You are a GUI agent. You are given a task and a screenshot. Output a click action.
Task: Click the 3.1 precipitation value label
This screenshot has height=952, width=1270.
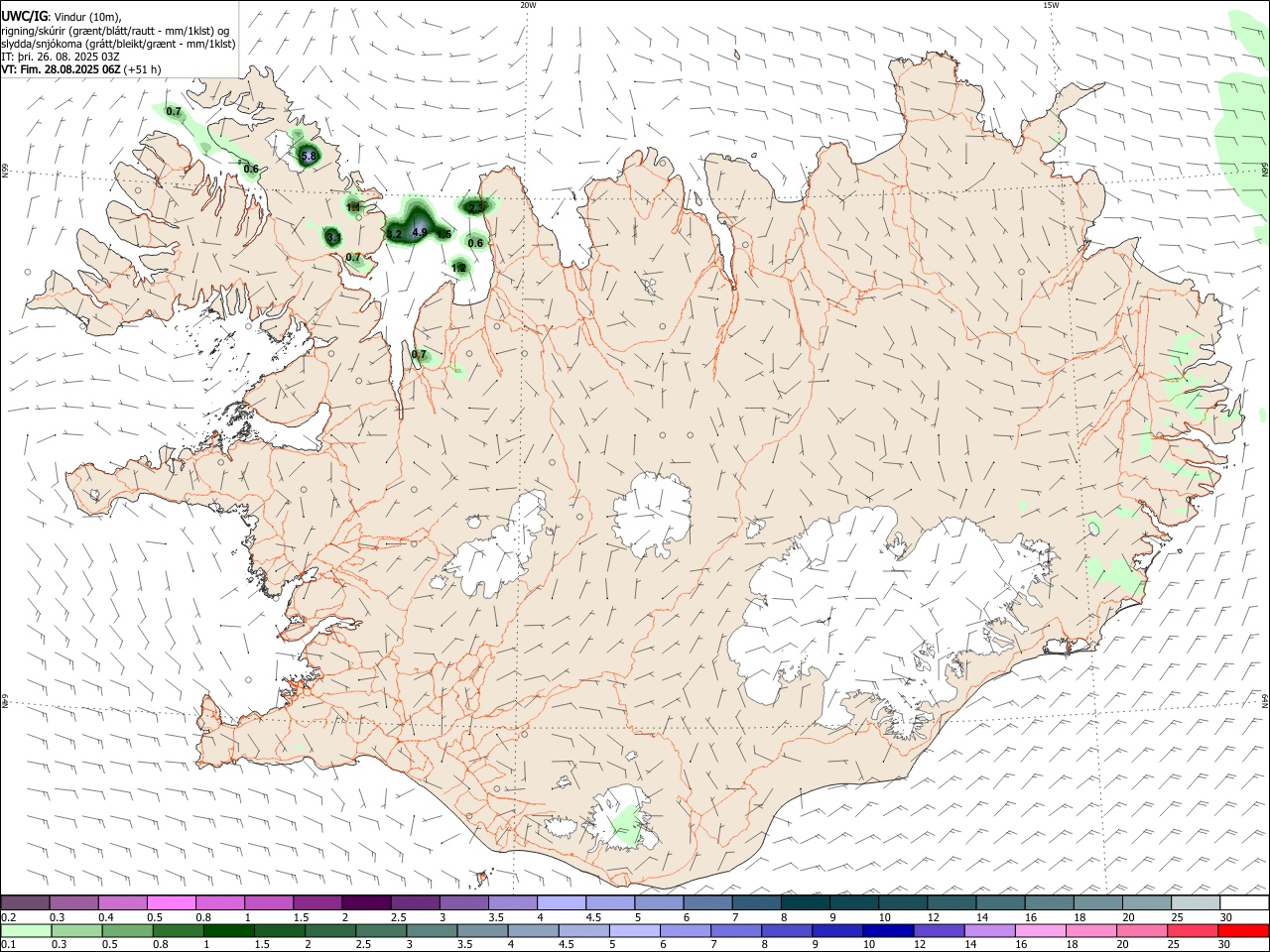(x=332, y=237)
